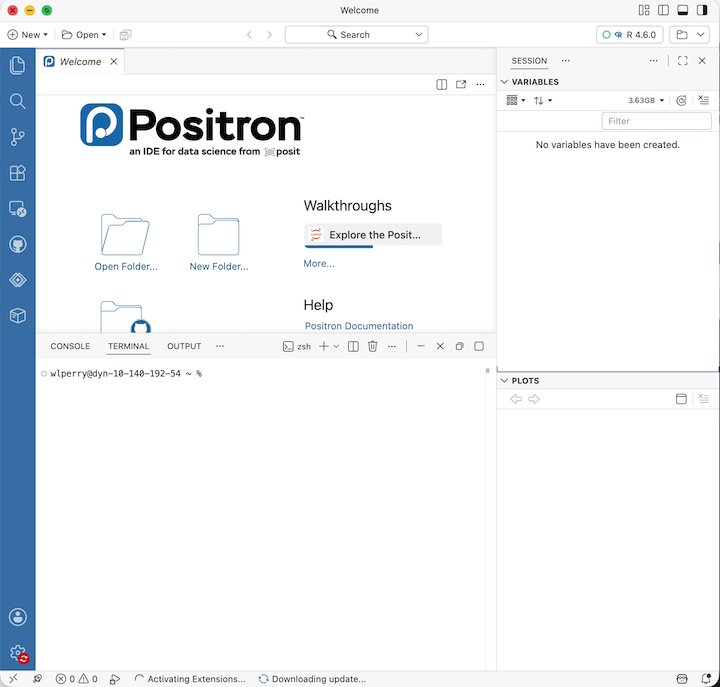Viewport: 720px width, 687px height.
Task: Open Welcome in new window icon
Action: (x=461, y=84)
